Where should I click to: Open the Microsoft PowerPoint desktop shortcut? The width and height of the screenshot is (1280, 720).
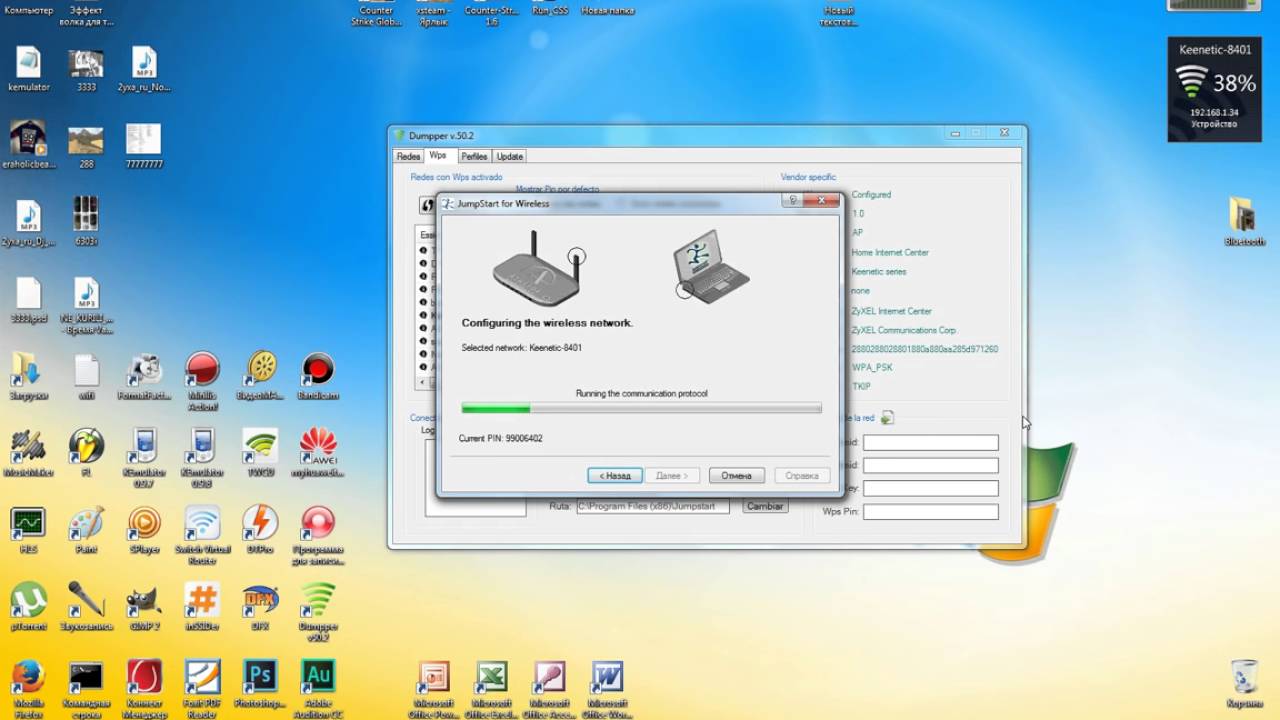click(x=434, y=680)
